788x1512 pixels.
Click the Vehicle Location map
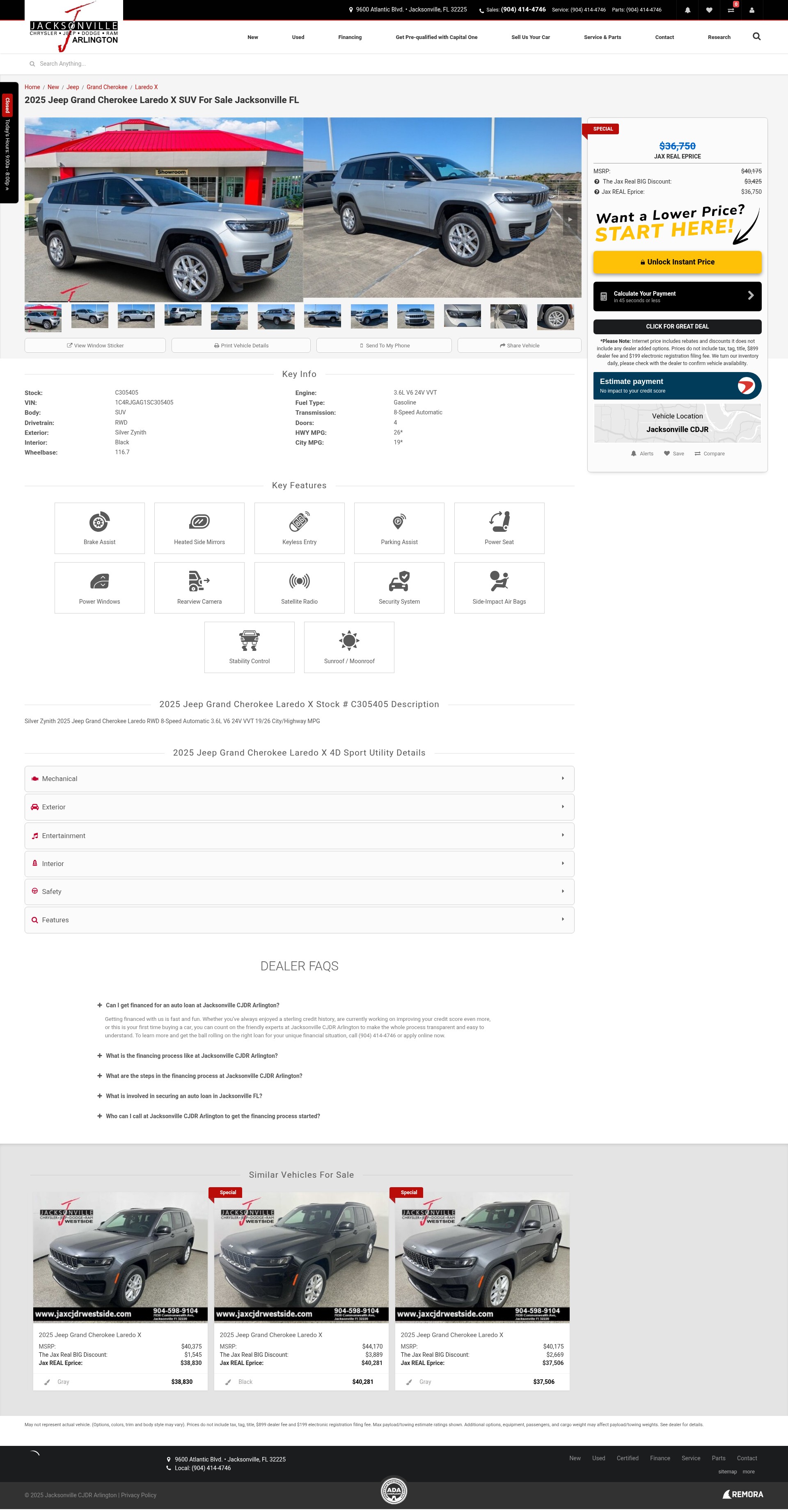click(x=677, y=423)
